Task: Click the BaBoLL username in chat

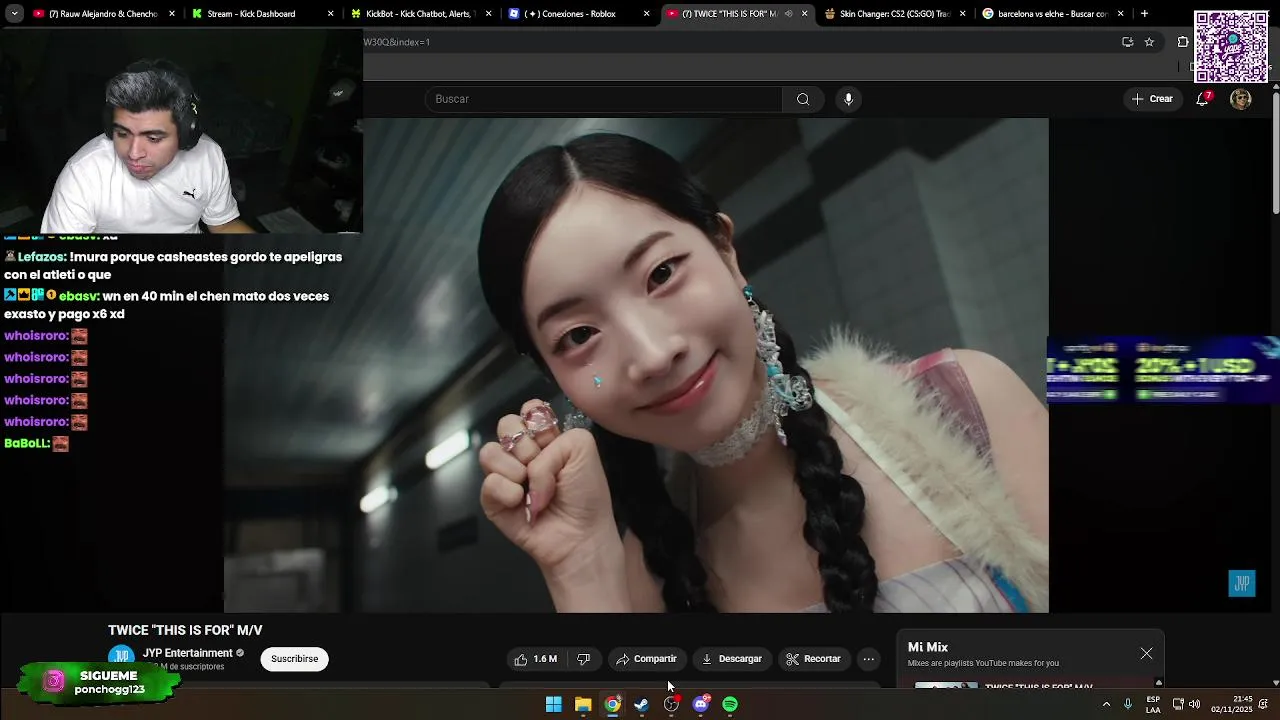Action: (26, 443)
